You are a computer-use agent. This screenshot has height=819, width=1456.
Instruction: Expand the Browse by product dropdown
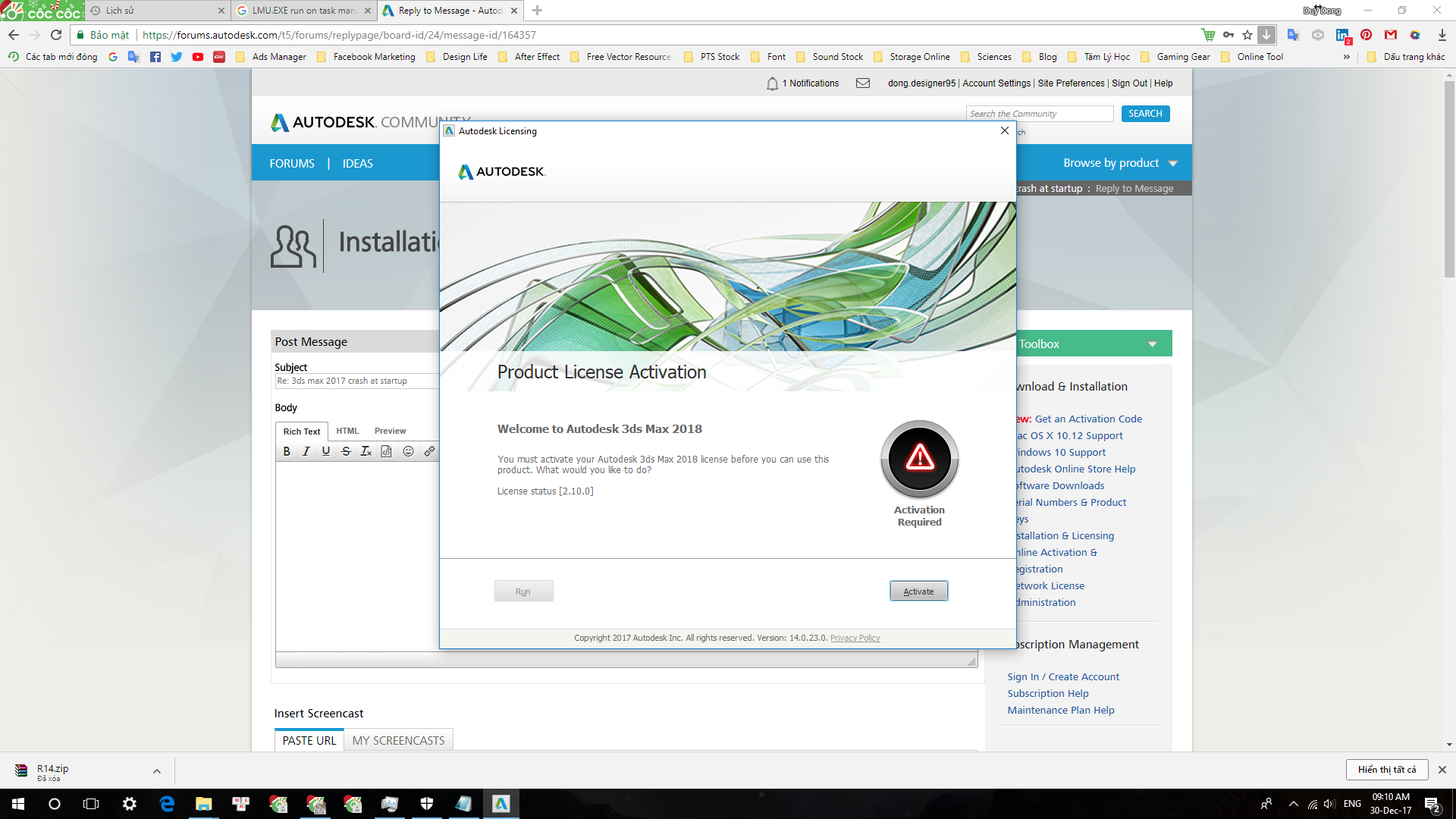pos(1119,163)
